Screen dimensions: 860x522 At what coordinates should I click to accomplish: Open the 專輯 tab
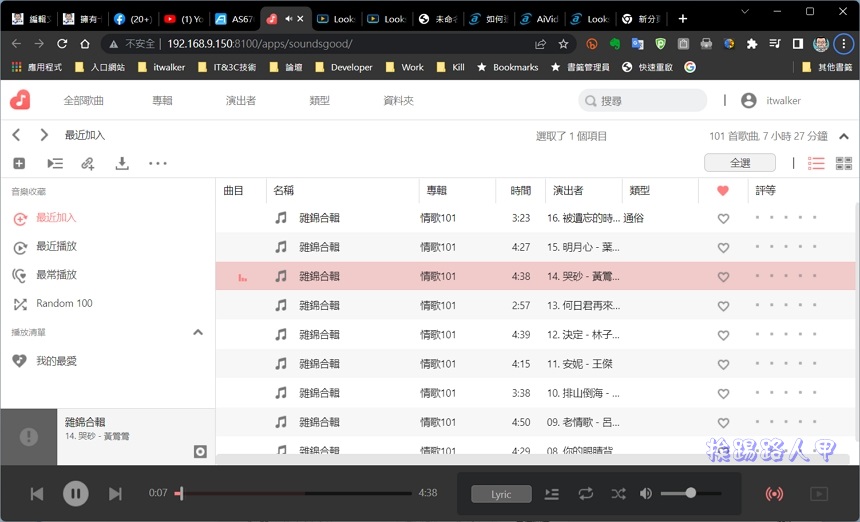pyautogui.click(x=162, y=100)
